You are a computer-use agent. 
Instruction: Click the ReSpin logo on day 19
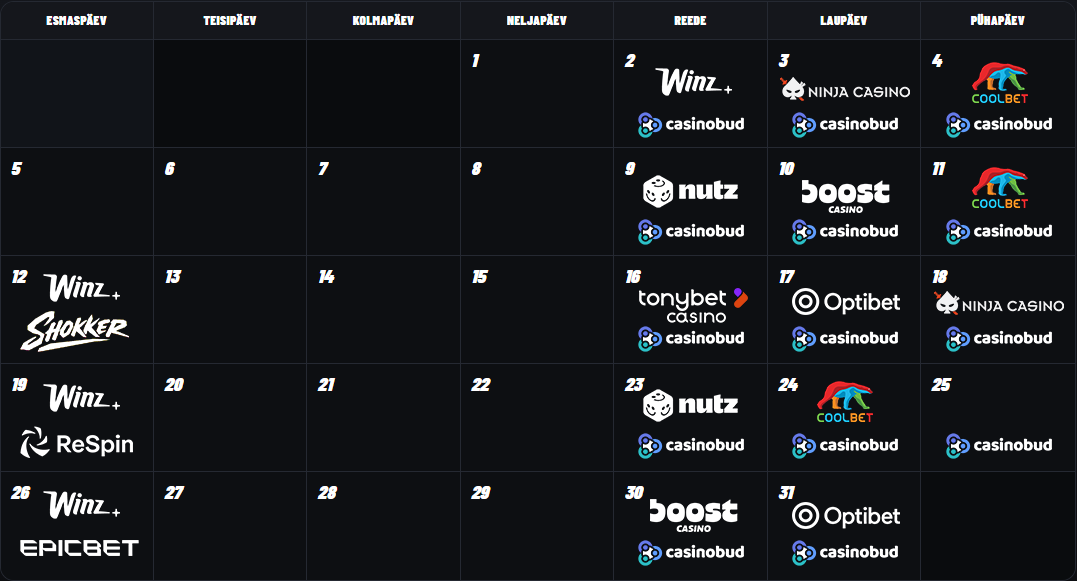pyautogui.click(x=77, y=443)
